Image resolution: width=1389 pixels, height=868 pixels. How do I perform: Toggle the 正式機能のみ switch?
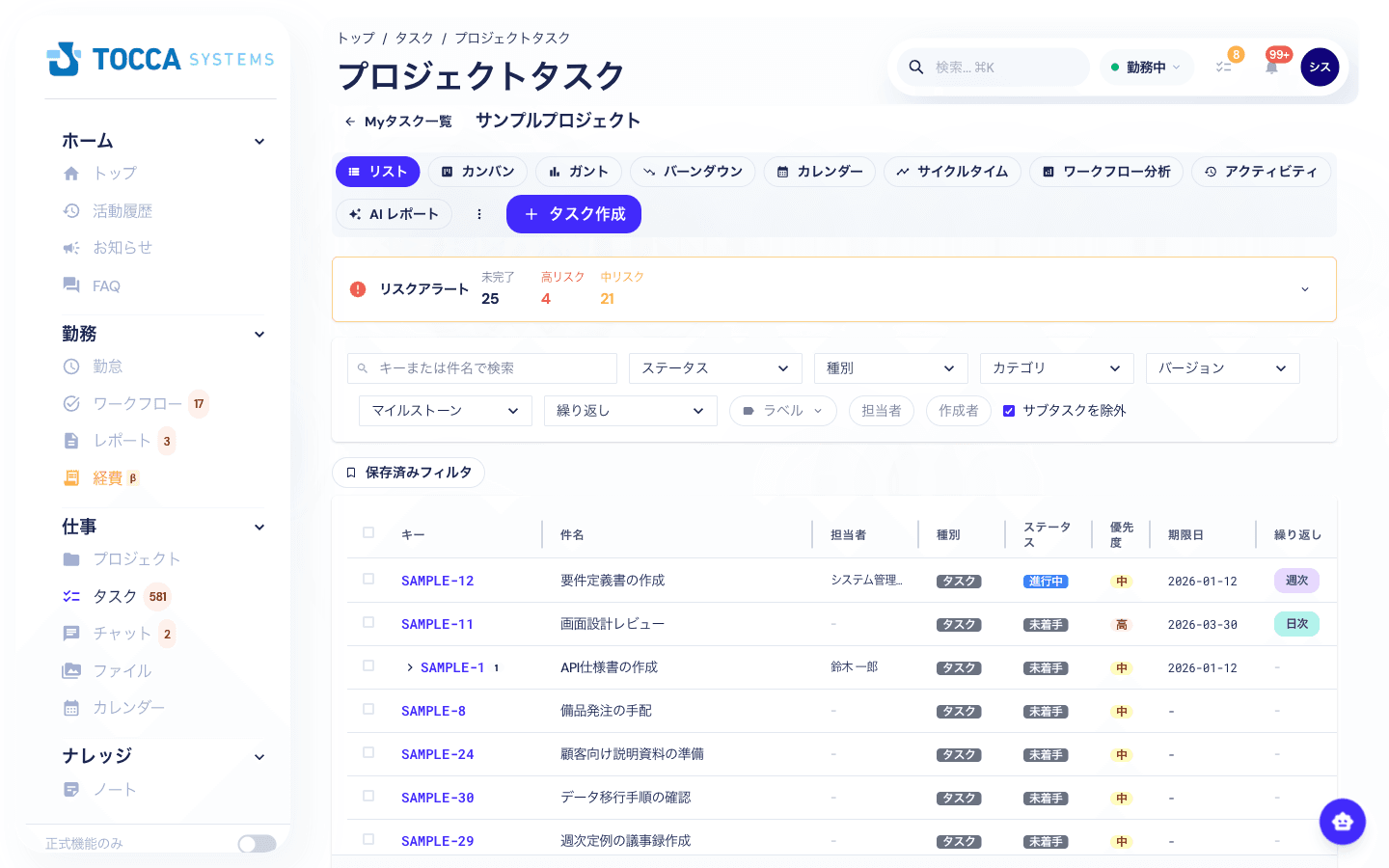(257, 844)
